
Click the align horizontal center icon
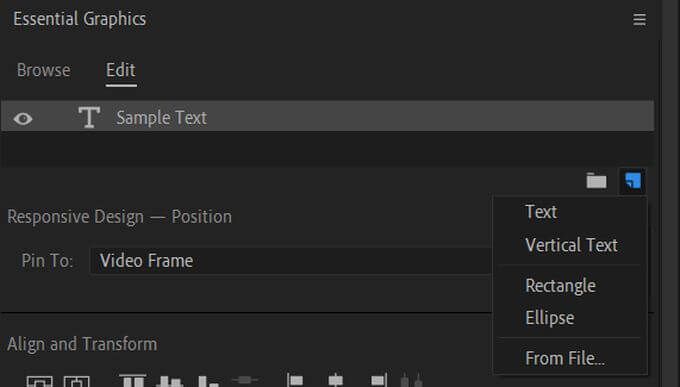336,380
